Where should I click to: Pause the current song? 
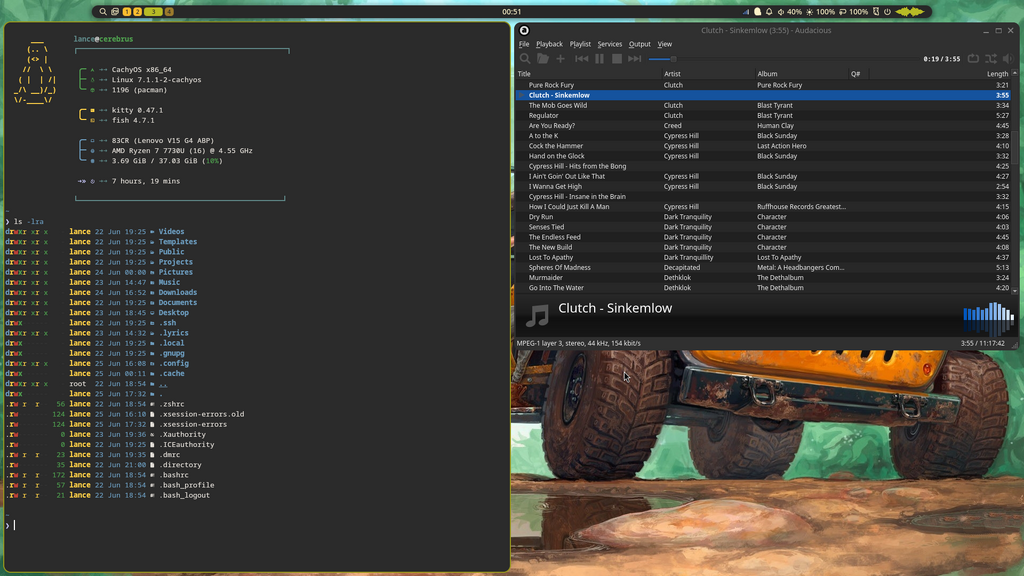click(x=600, y=59)
